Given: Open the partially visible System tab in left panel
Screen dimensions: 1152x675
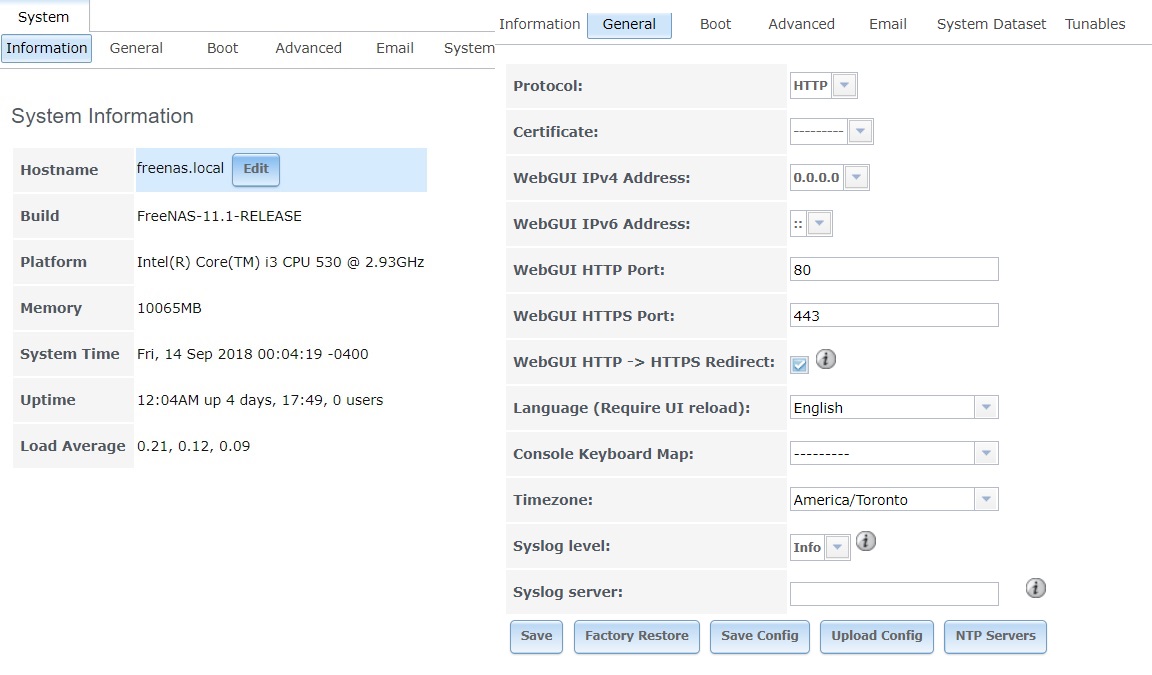Looking at the screenshot, I should tap(469, 48).
